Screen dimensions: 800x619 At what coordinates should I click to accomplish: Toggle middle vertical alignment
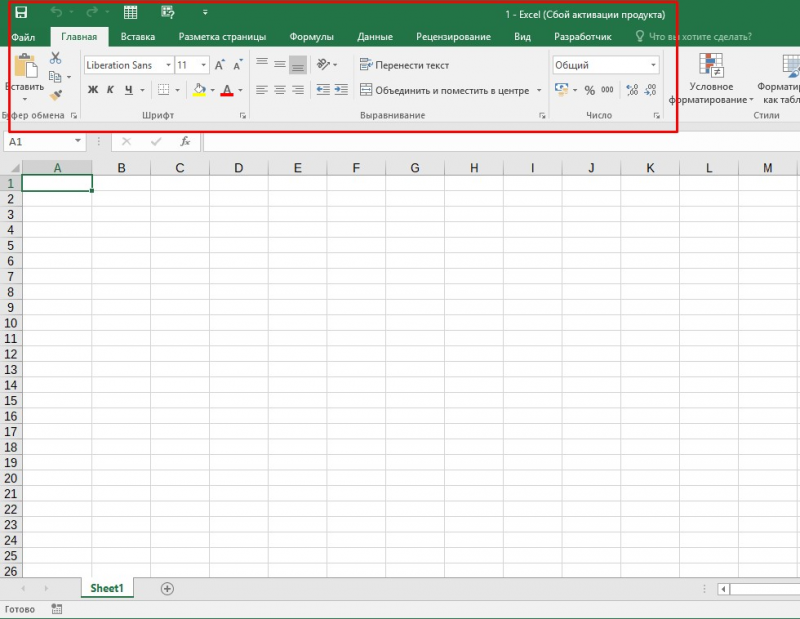pyautogui.click(x=280, y=64)
